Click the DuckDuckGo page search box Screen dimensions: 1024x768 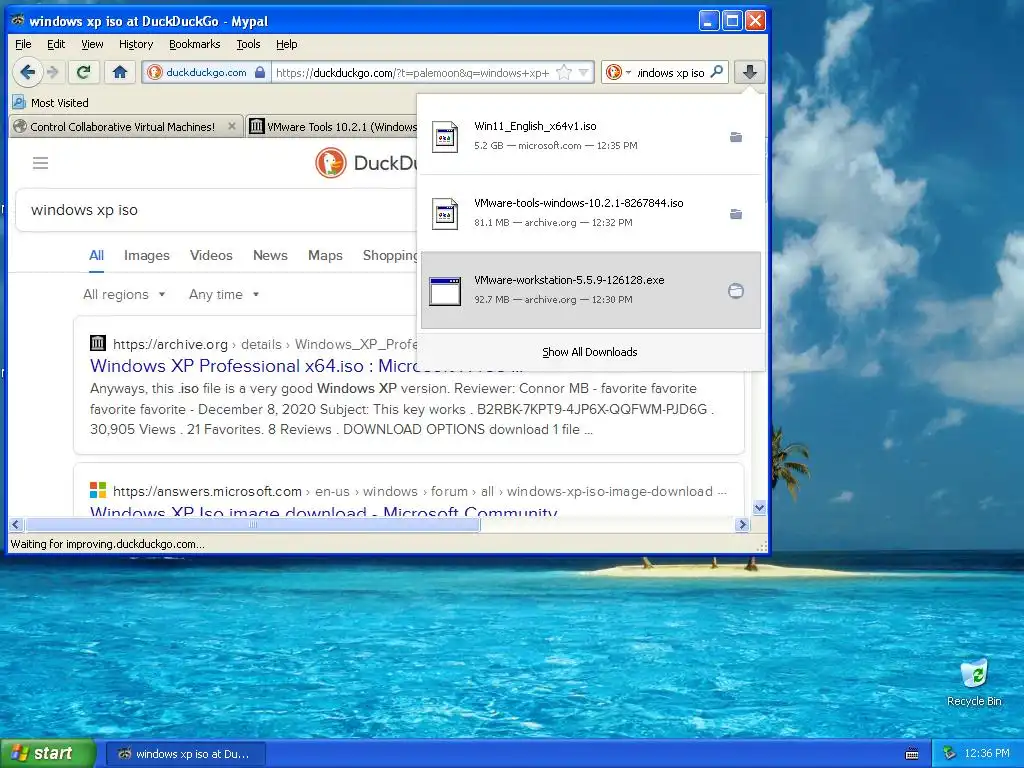[x=216, y=210]
